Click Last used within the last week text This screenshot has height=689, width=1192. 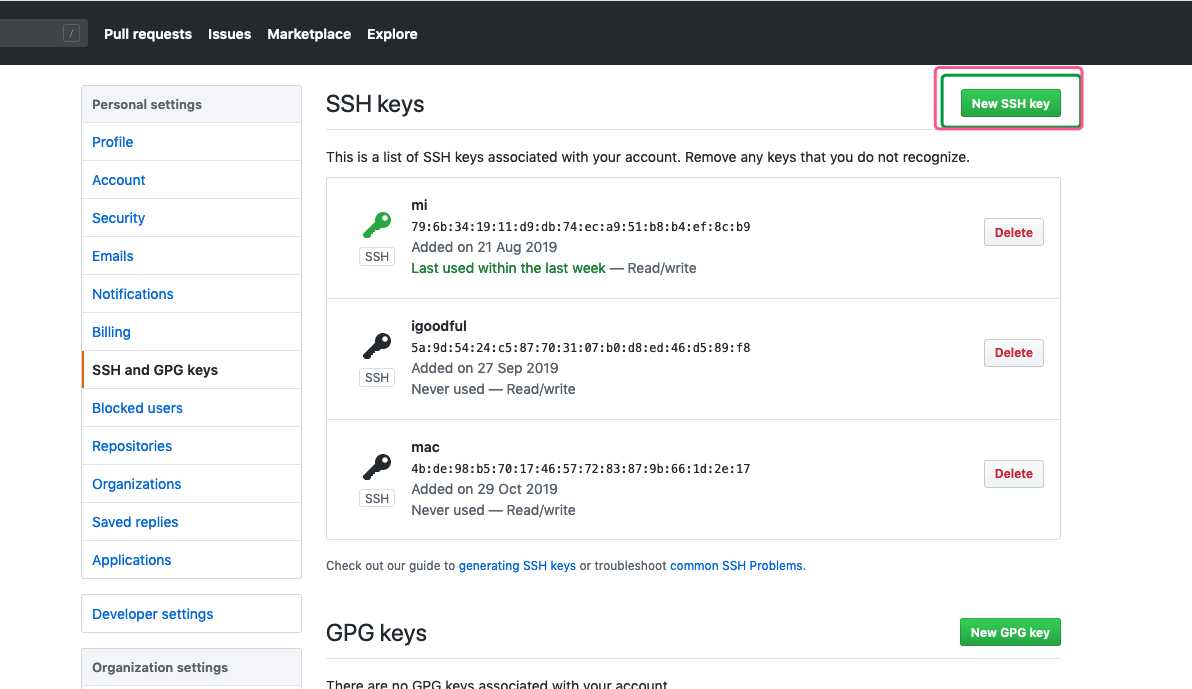point(509,268)
